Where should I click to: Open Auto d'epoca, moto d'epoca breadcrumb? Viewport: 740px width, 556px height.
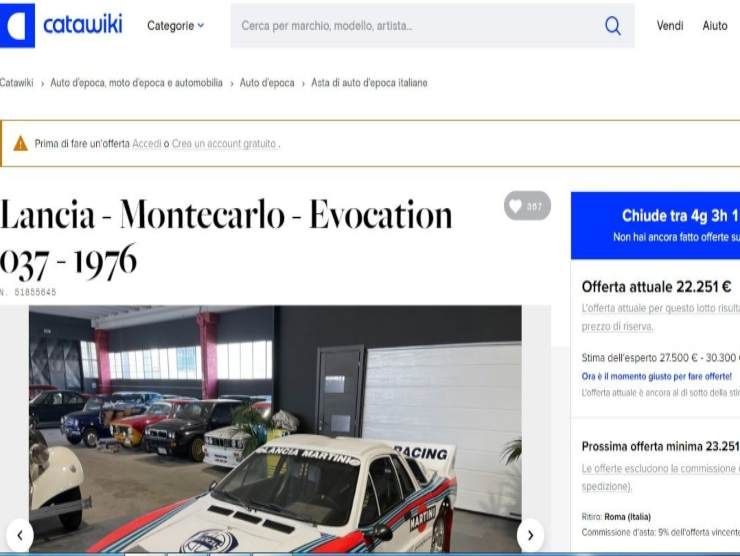click(136, 83)
